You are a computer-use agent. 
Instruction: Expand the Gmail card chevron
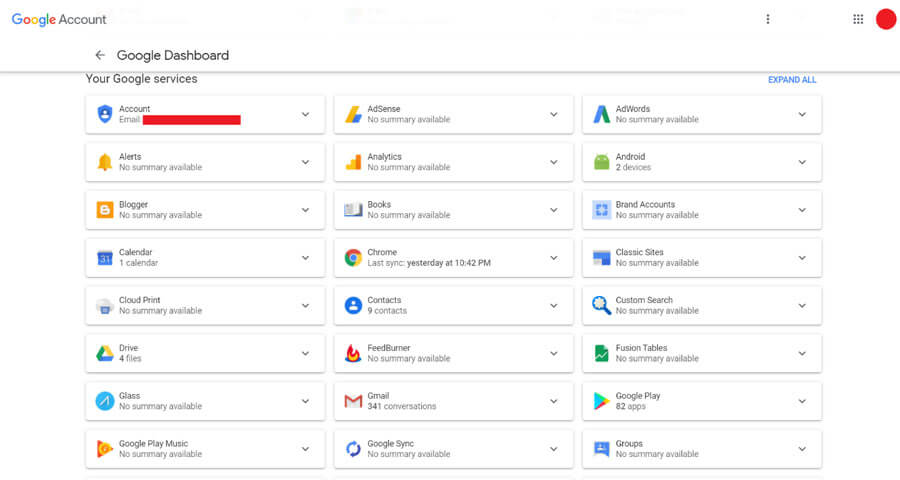[554, 401]
